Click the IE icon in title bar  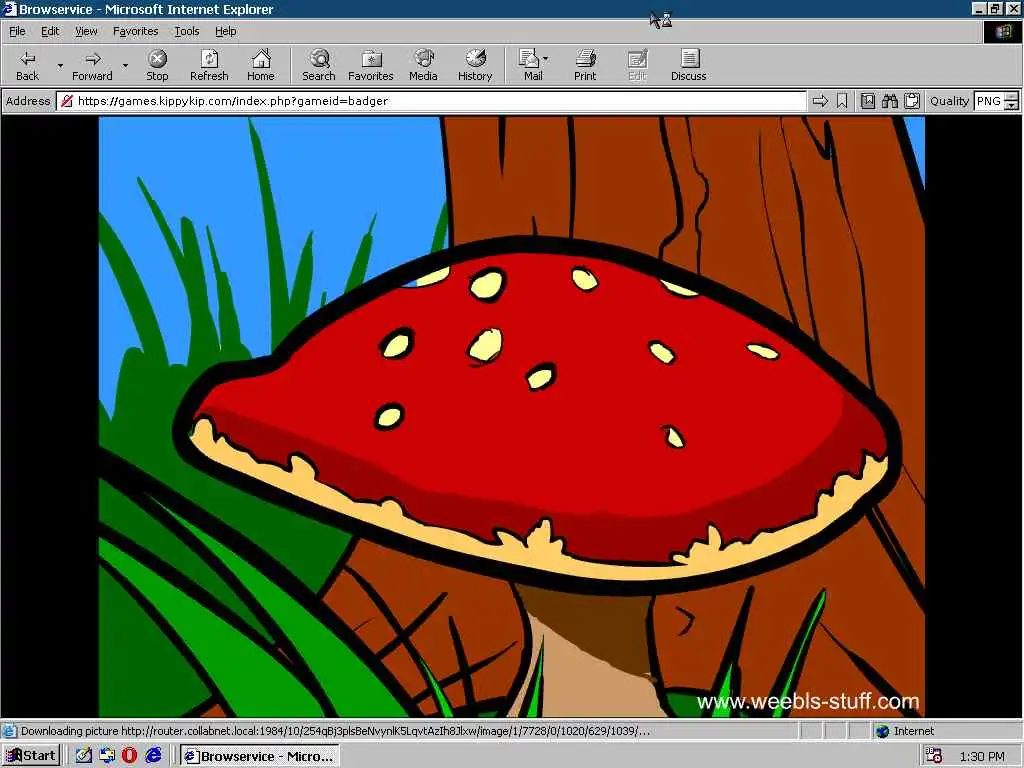(9, 9)
